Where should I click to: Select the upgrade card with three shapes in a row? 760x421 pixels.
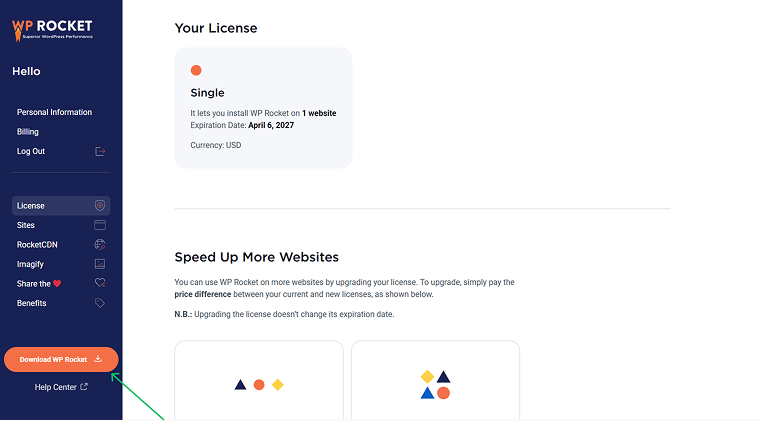pos(259,380)
